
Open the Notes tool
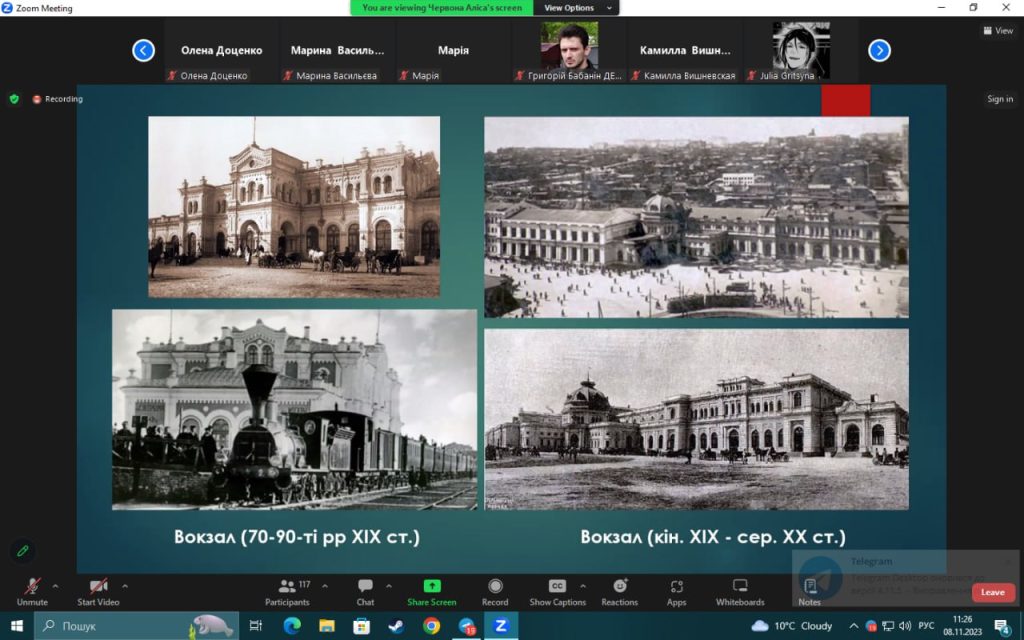(809, 591)
